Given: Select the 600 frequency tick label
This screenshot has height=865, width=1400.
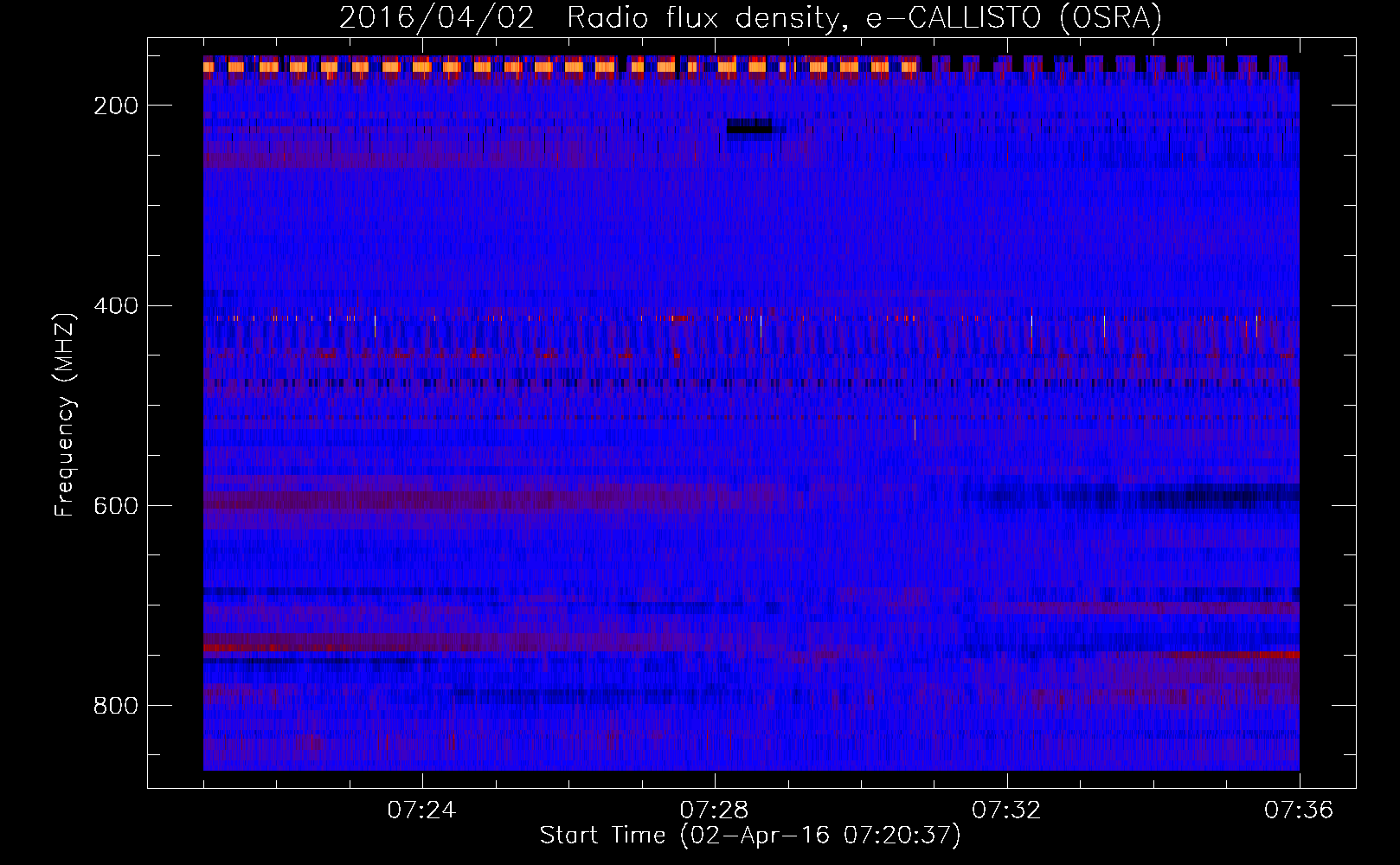Looking at the screenshot, I should (x=116, y=506).
